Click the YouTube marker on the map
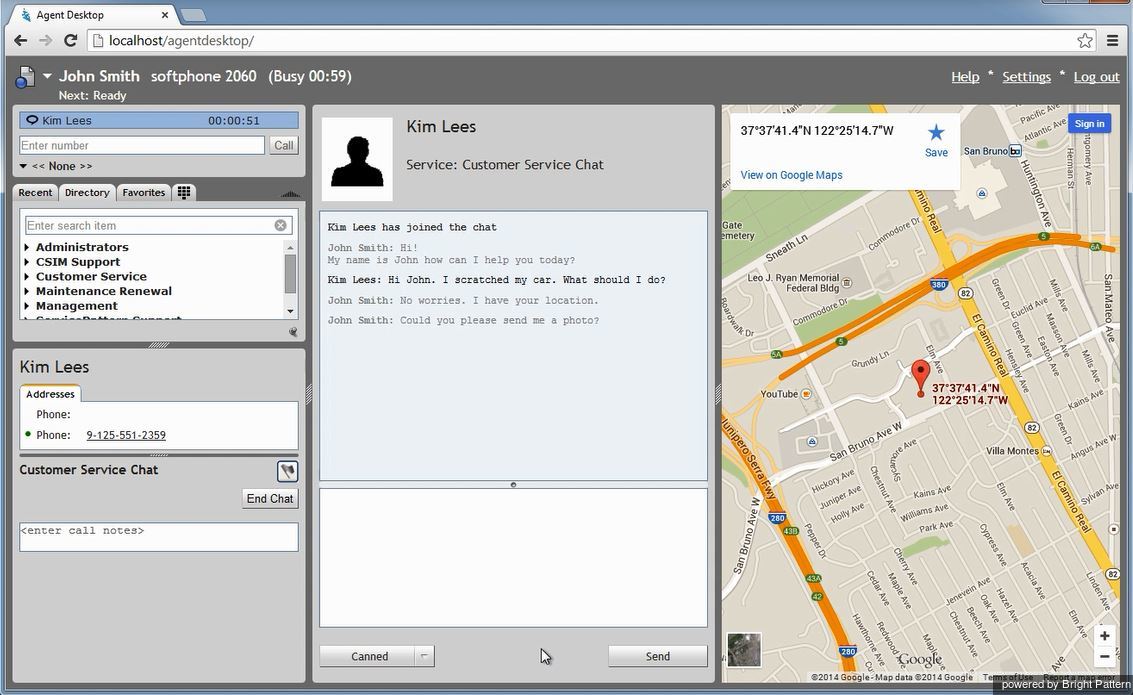The width and height of the screenshot is (1133, 695). tap(806, 394)
